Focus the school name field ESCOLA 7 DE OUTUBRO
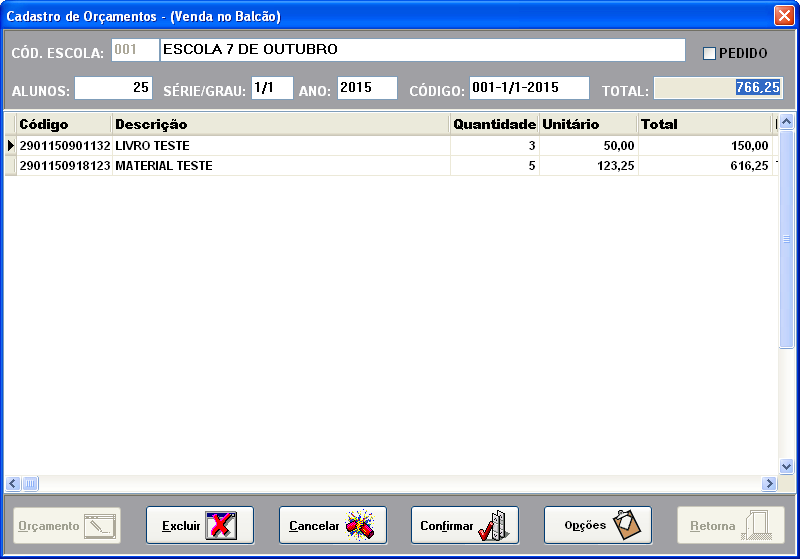This screenshot has height=559, width=800. [x=422, y=50]
